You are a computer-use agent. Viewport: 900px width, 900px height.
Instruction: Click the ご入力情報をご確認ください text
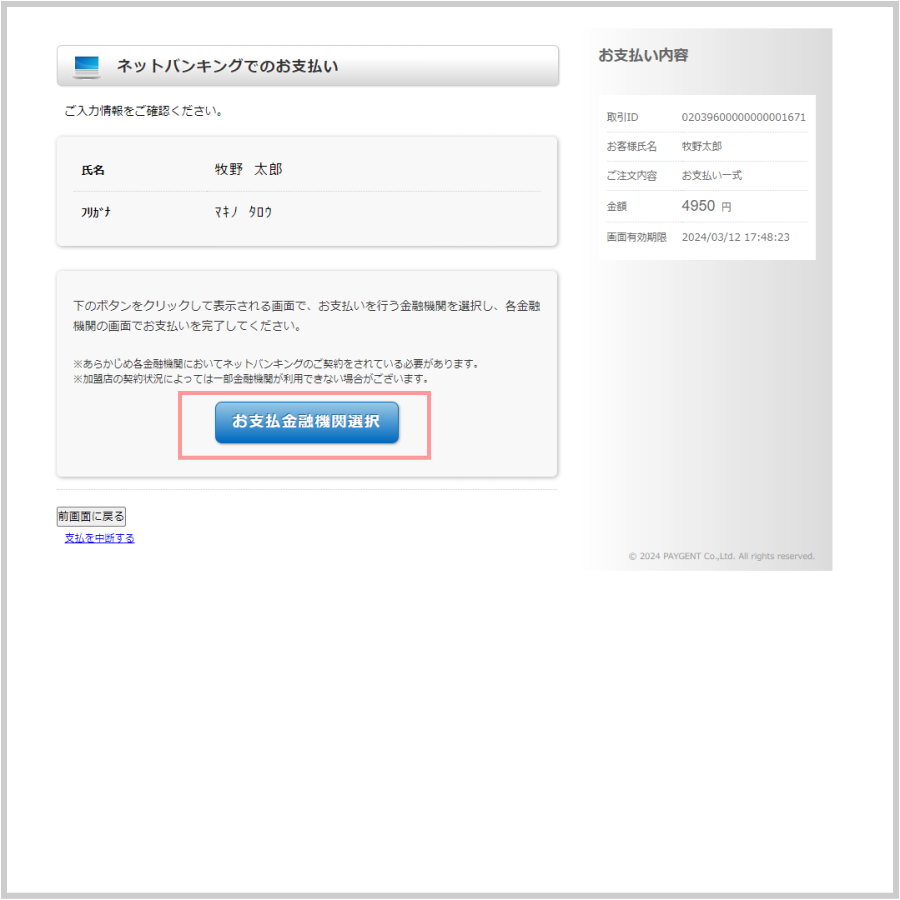click(x=143, y=111)
